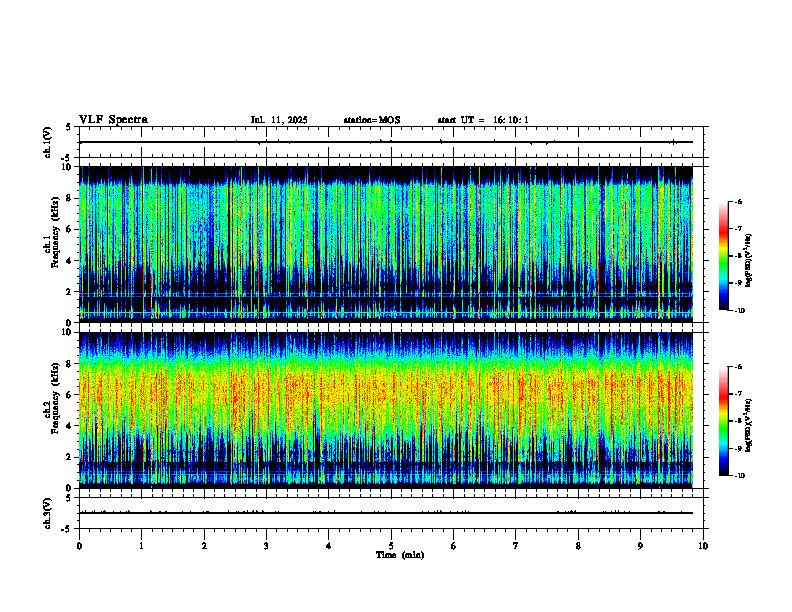This screenshot has width=792, height=612.
Task: Click the "-6" value on ch.1 colorbar
Action: 738,201
